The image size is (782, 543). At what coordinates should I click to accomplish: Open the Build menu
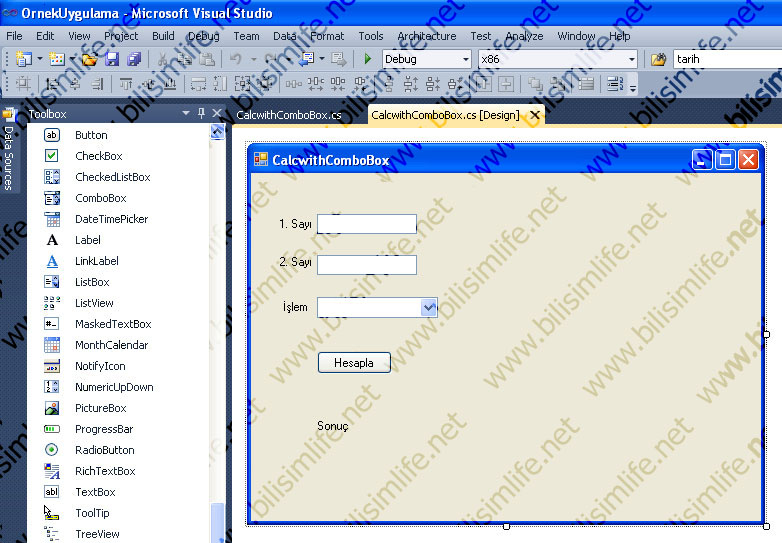pos(163,36)
